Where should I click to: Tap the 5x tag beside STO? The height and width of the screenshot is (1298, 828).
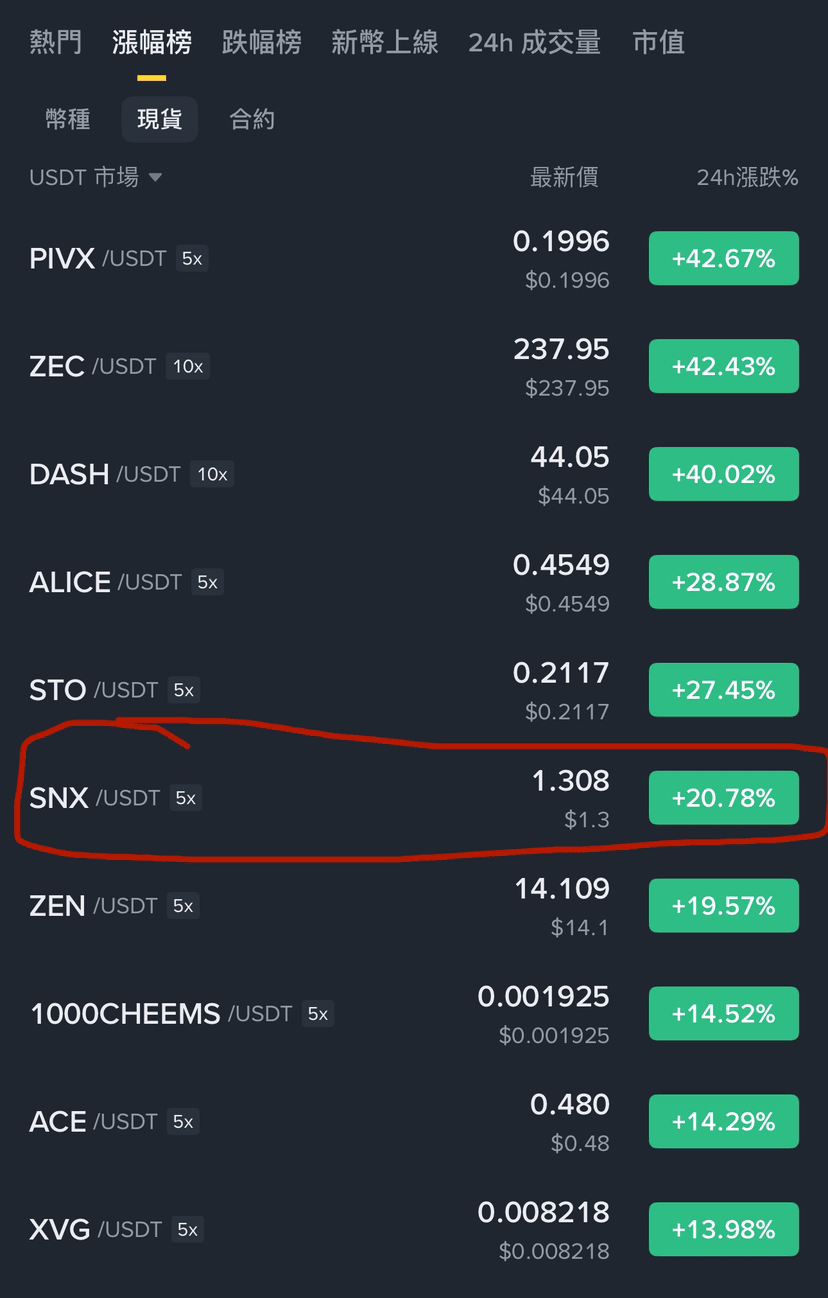coord(183,690)
